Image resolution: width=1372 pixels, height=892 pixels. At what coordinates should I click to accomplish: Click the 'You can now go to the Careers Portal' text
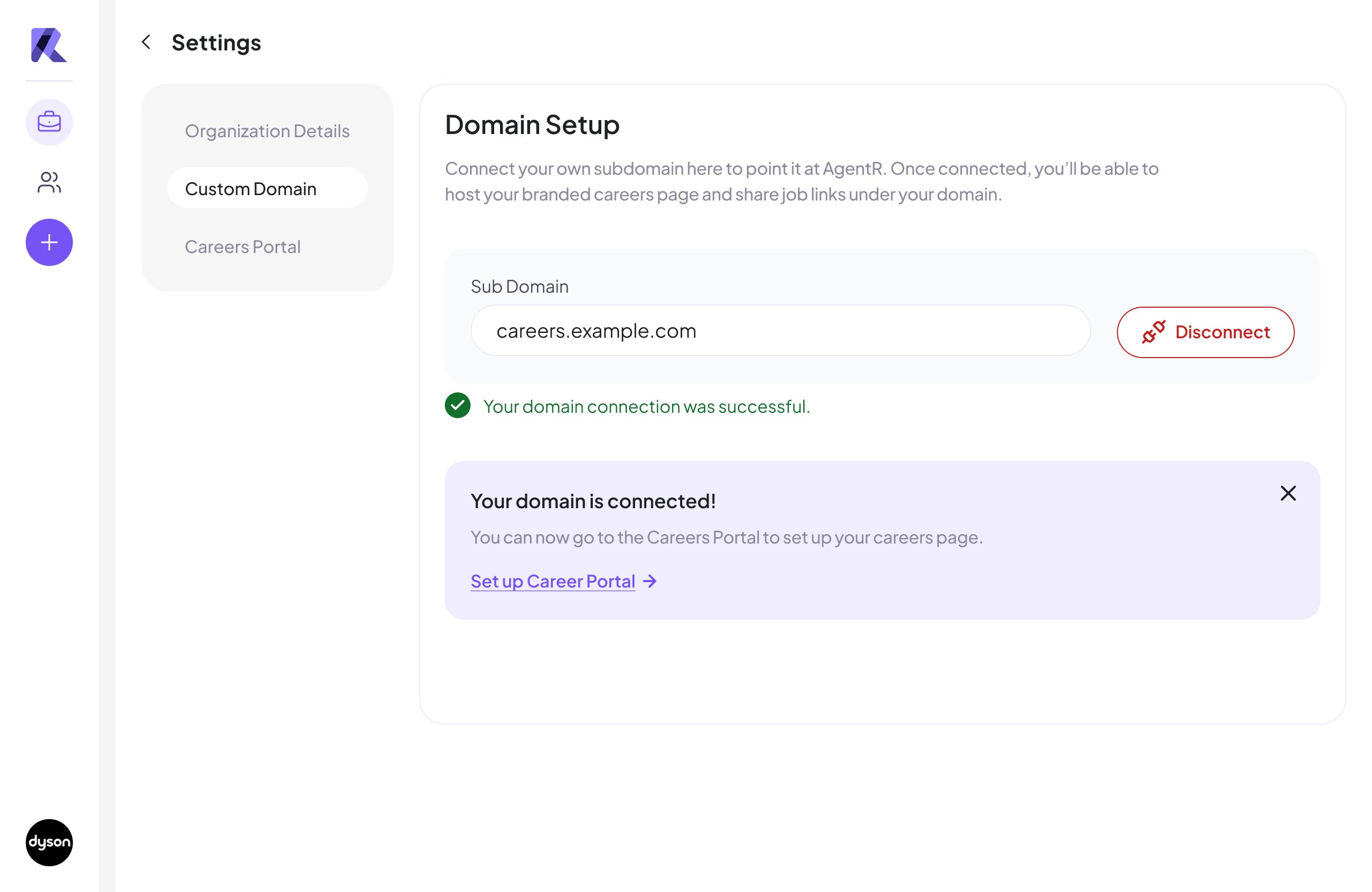[726, 537]
